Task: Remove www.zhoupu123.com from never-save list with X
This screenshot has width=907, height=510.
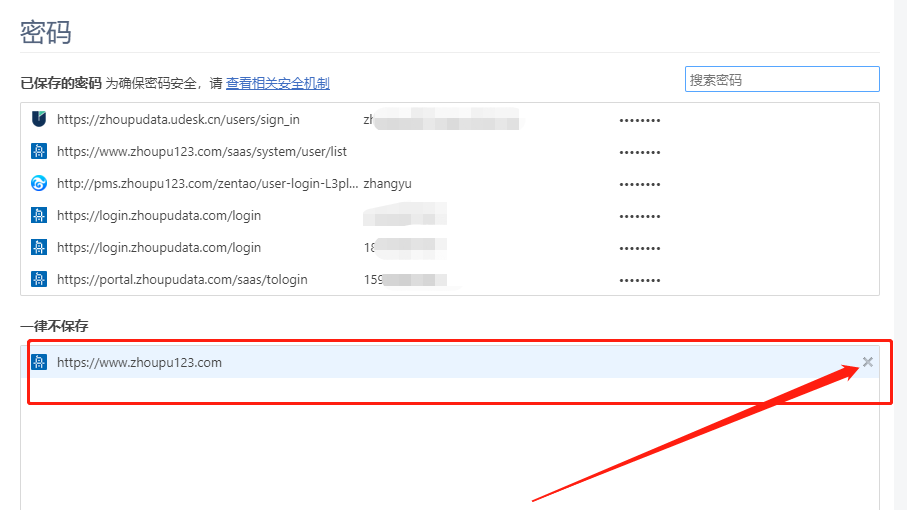Action: pos(867,362)
